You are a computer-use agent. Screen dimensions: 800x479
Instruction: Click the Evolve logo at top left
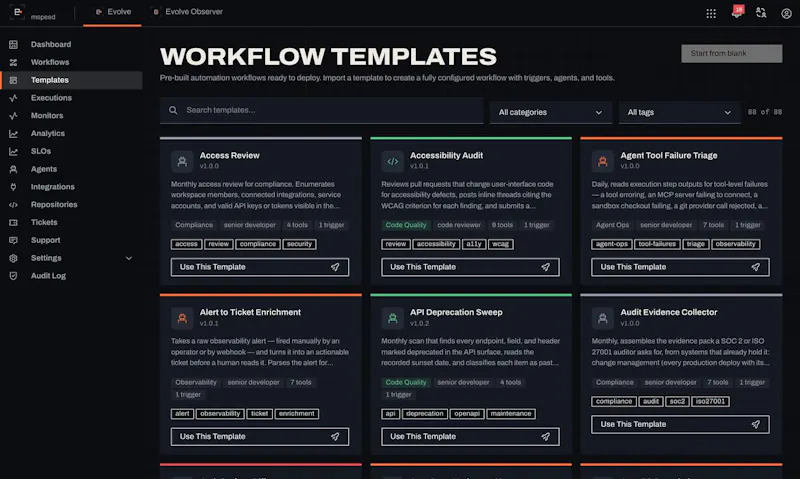(17, 12)
